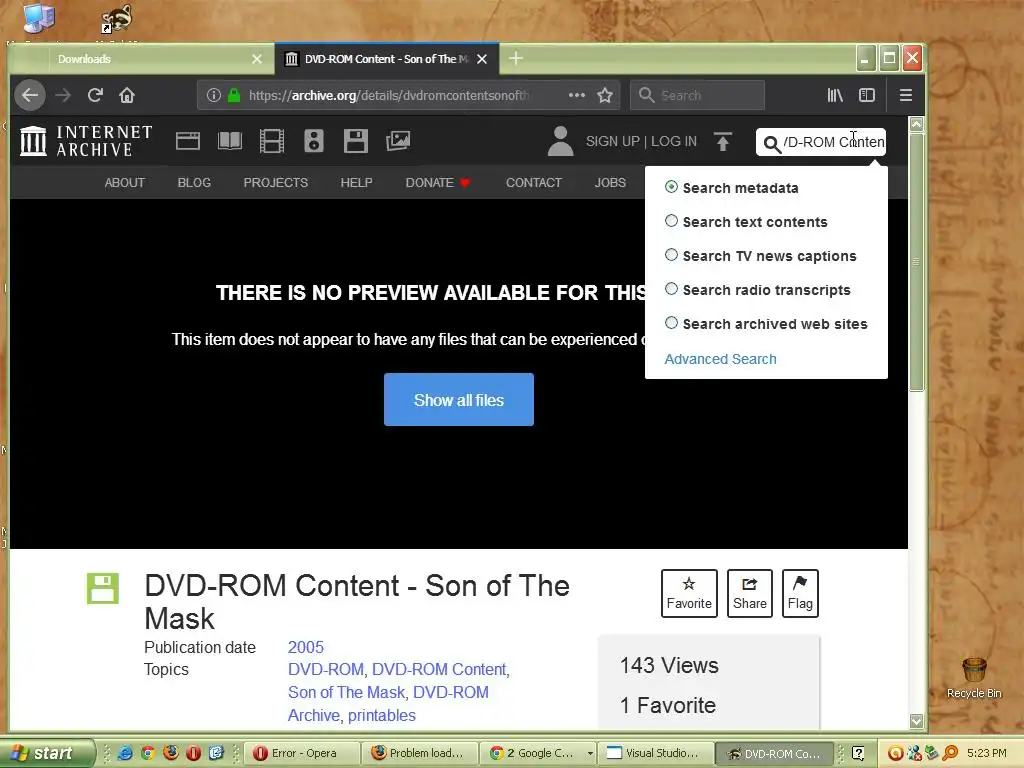The height and width of the screenshot is (768, 1024).
Task: Open the DVD-ROM Content topic link
Action: coord(439,669)
